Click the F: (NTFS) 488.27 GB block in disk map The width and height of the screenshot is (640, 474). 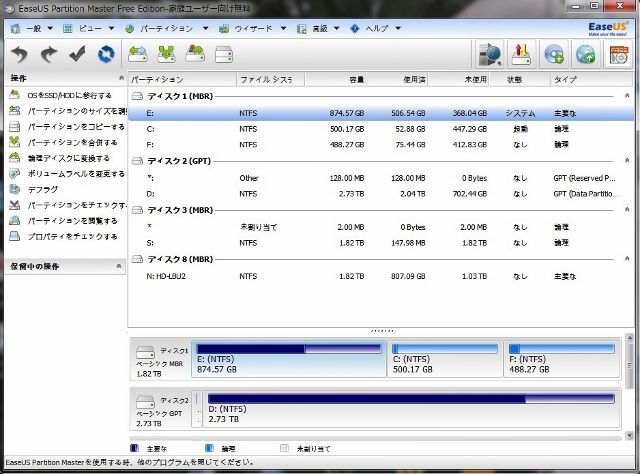point(562,359)
